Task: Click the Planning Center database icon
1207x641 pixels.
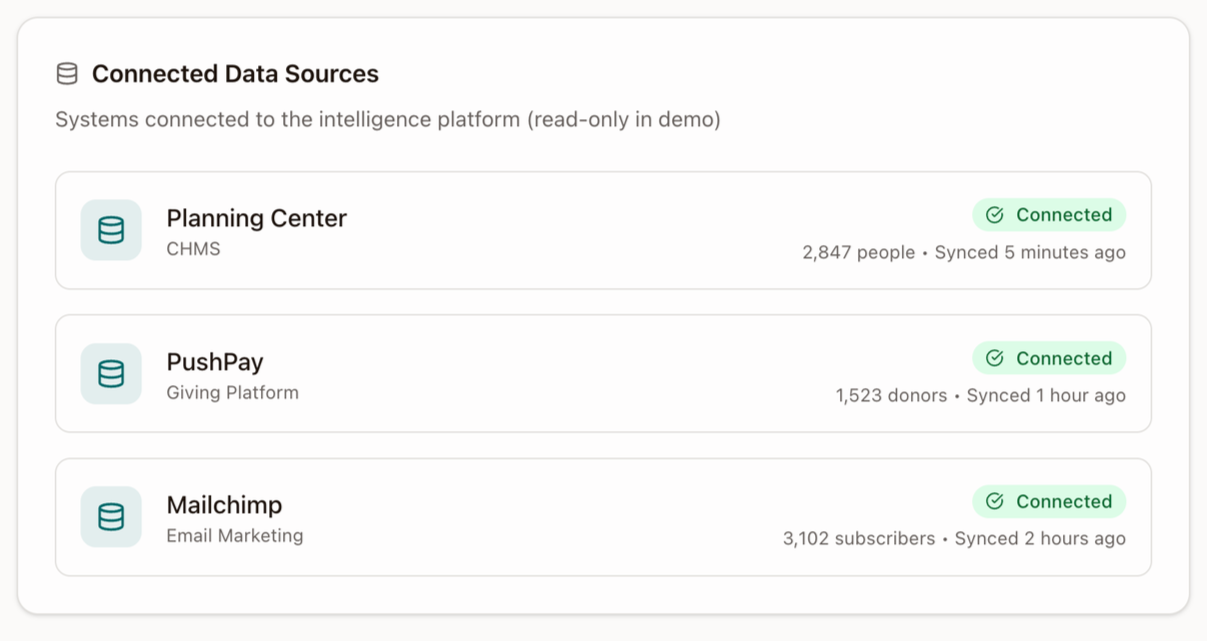Action: [111, 230]
